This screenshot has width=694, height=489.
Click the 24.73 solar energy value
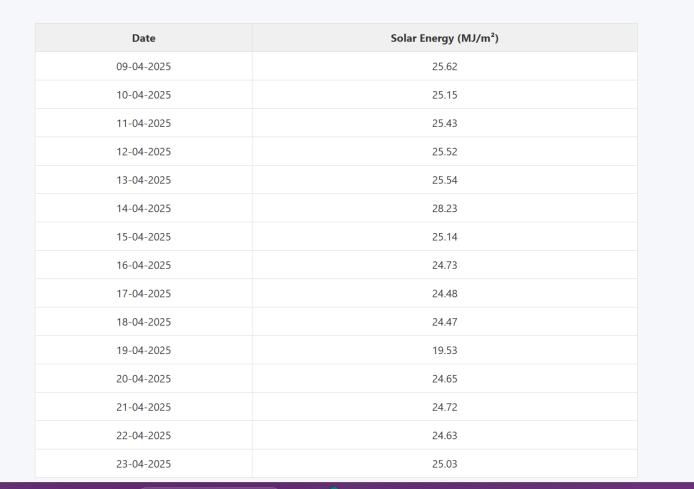click(444, 265)
